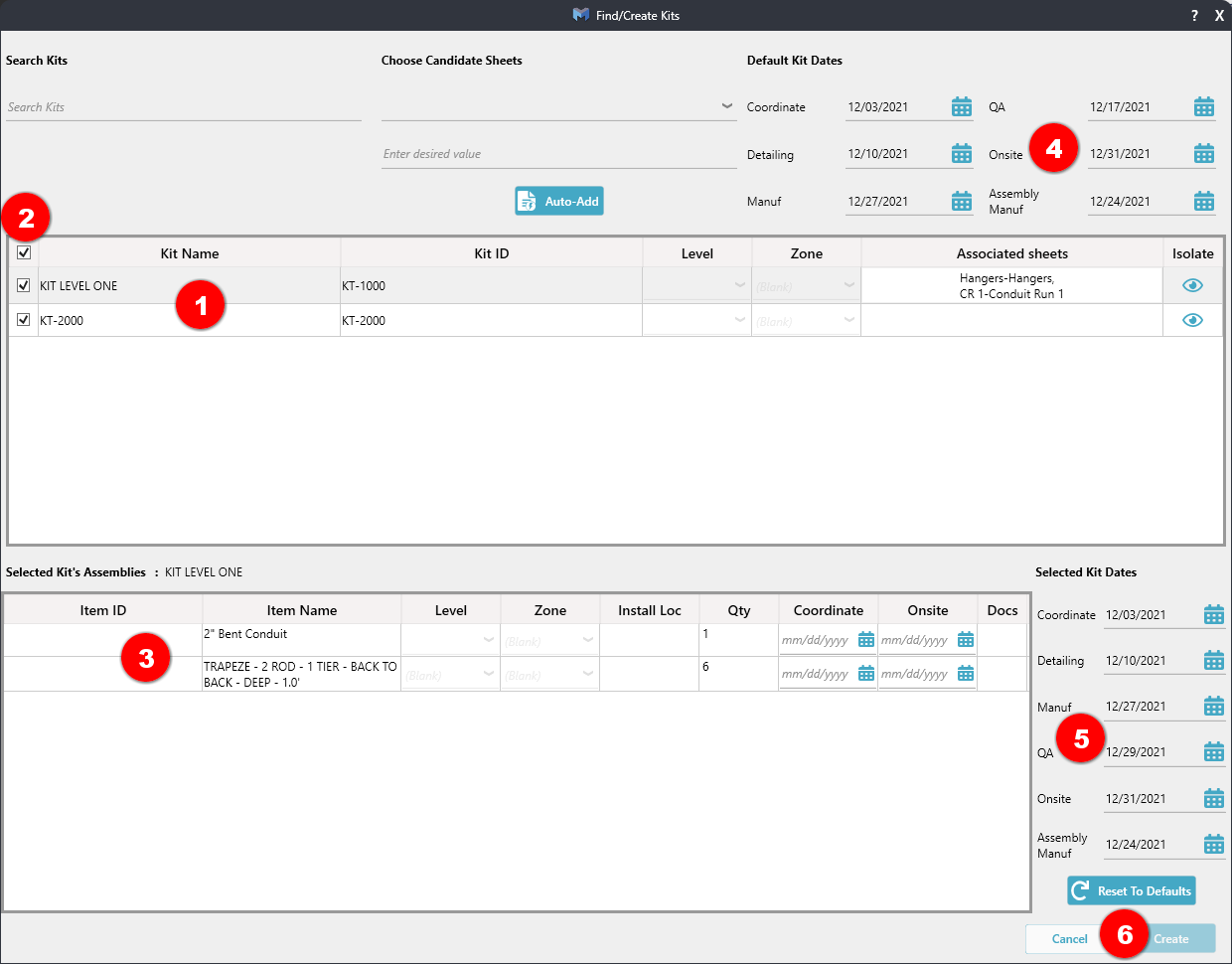Open calendar for default Detailing date
The width and height of the screenshot is (1232, 964).
click(961, 154)
